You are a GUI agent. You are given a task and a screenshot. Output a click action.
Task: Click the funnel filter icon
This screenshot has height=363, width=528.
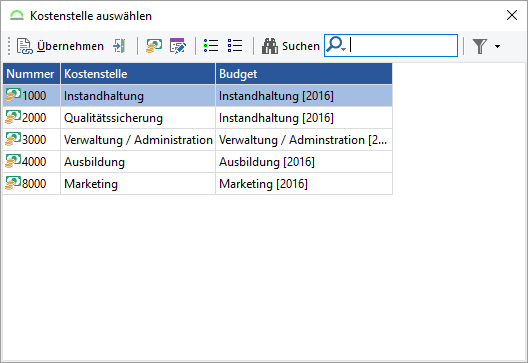click(x=480, y=46)
